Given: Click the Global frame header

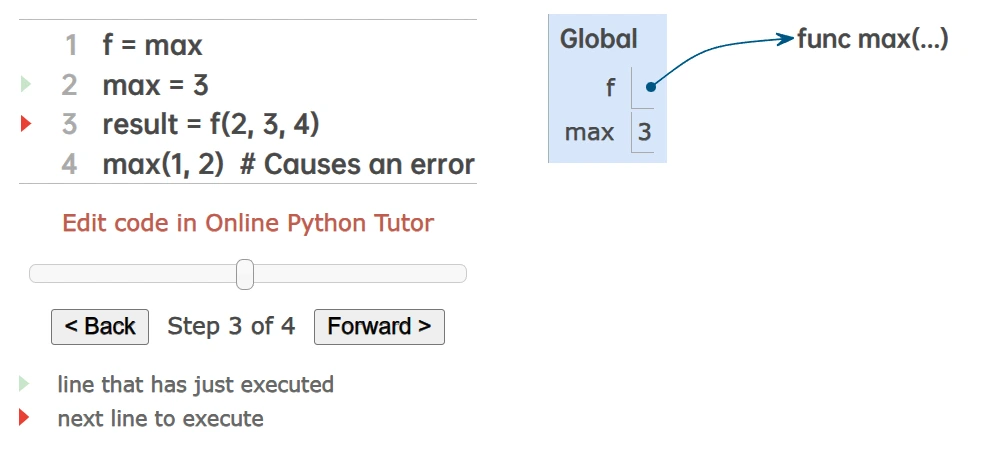Looking at the screenshot, I should pyautogui.click(x=598, y=40).
